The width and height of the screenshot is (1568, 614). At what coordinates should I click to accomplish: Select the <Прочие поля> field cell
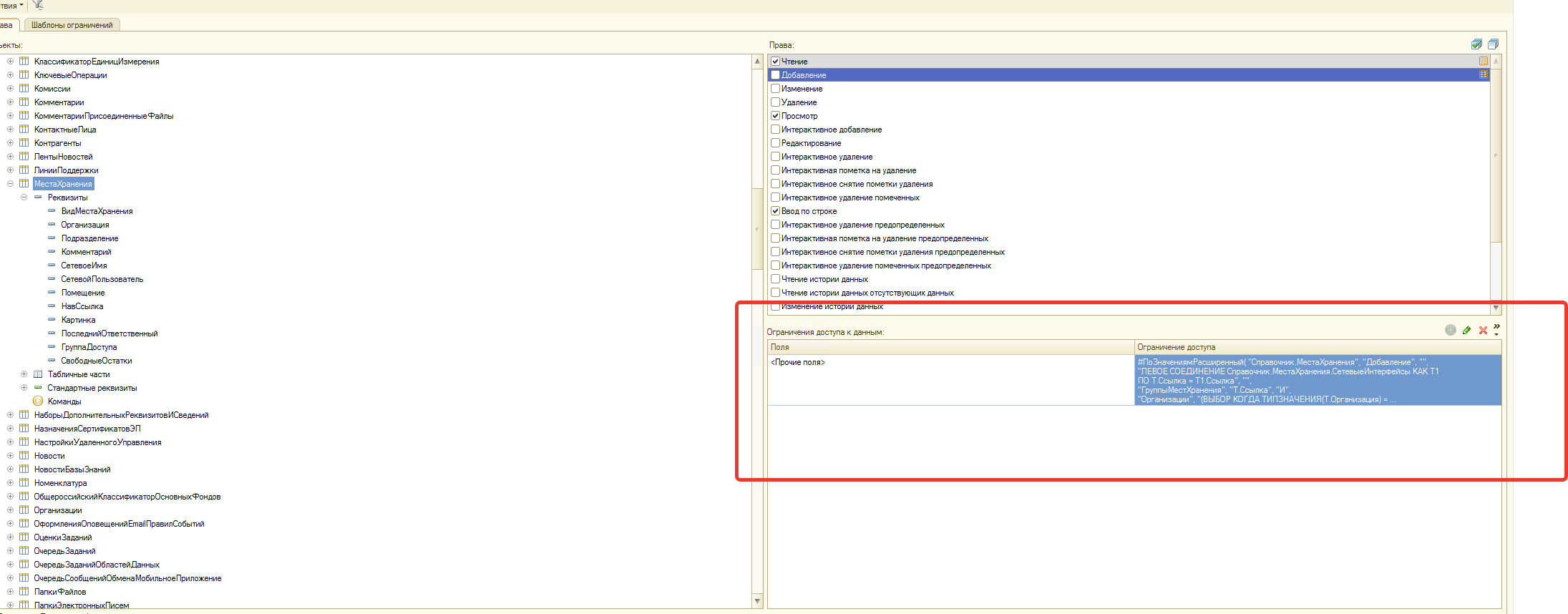click(x=798, y=363)
